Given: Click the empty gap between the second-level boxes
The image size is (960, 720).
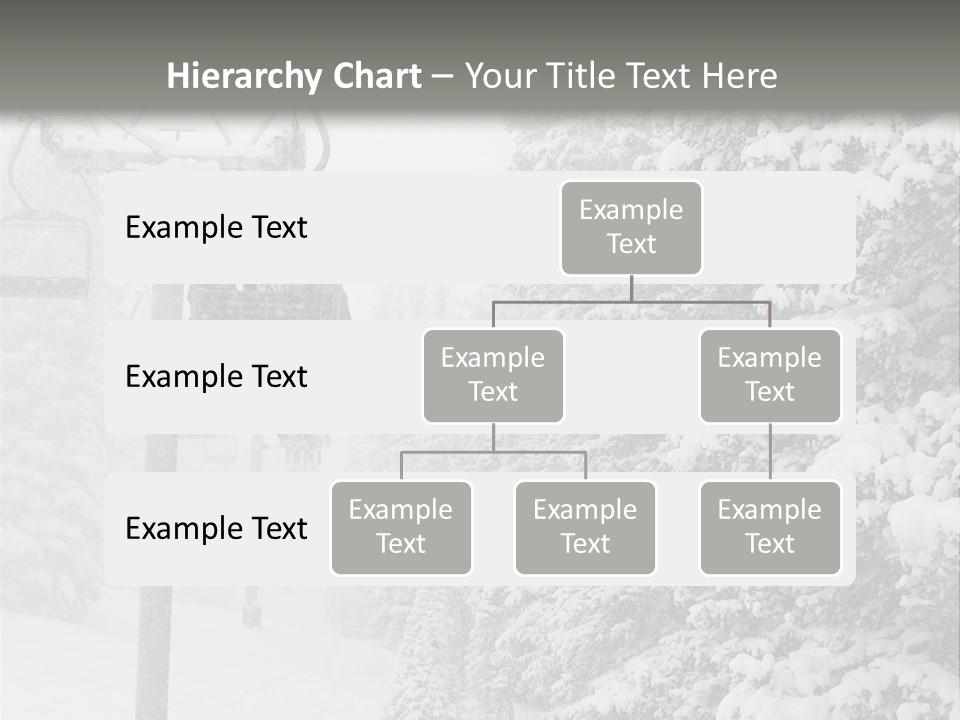Looking at the screenshot, I should pyautogui.click(x=631, y=377).
